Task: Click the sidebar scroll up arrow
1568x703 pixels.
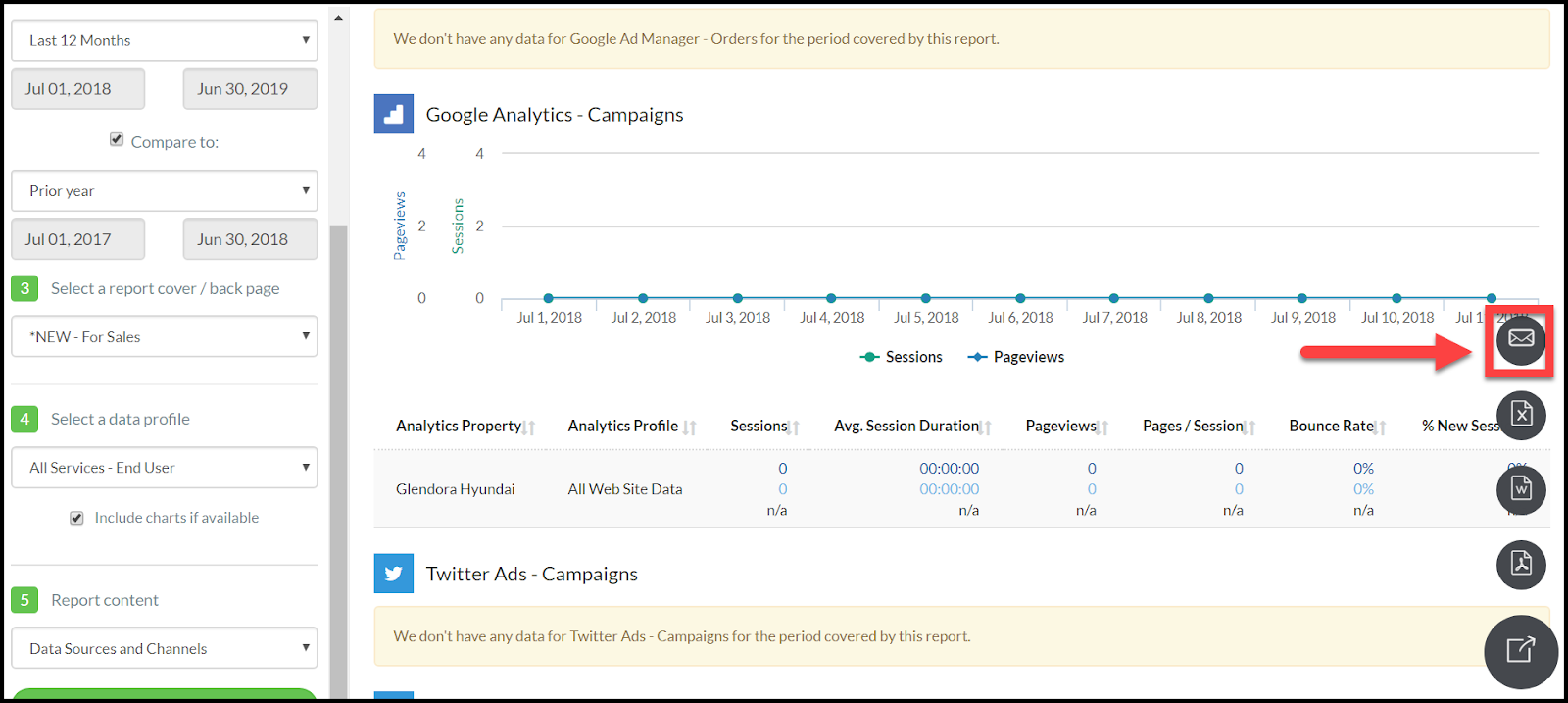Action: tap(338, 18)
